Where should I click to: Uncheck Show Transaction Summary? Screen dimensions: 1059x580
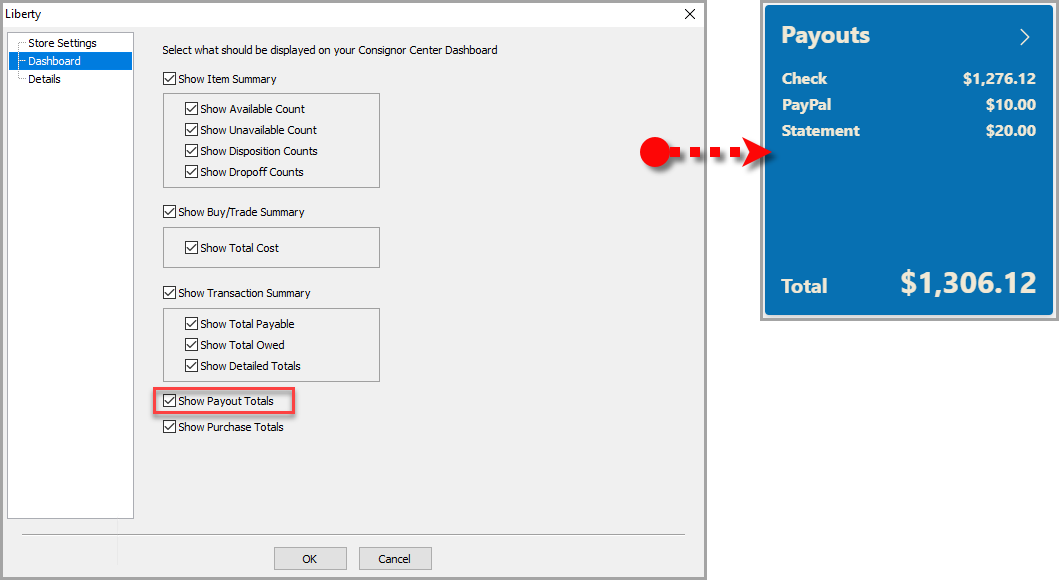coord(170,292)
